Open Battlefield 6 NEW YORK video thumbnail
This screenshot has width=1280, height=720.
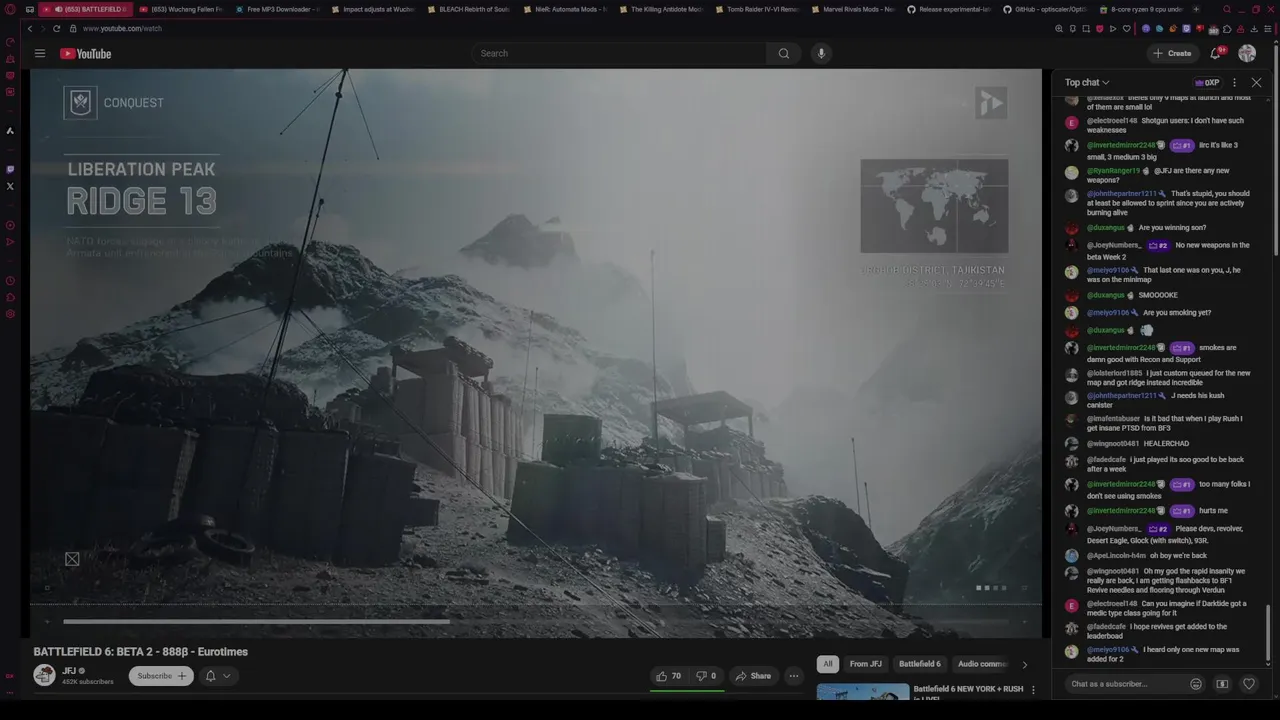(863, 692)
